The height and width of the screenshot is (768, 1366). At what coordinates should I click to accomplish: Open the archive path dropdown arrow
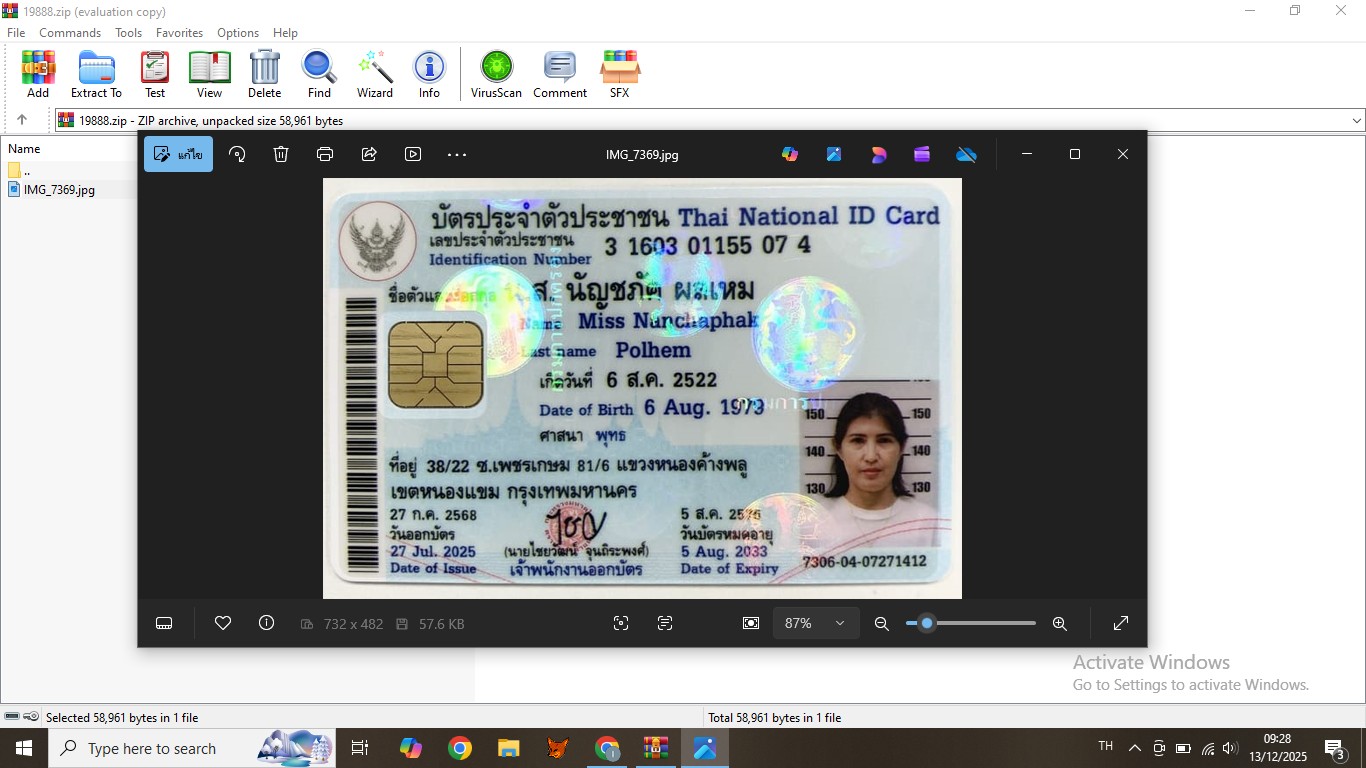tap(1356, 120)
